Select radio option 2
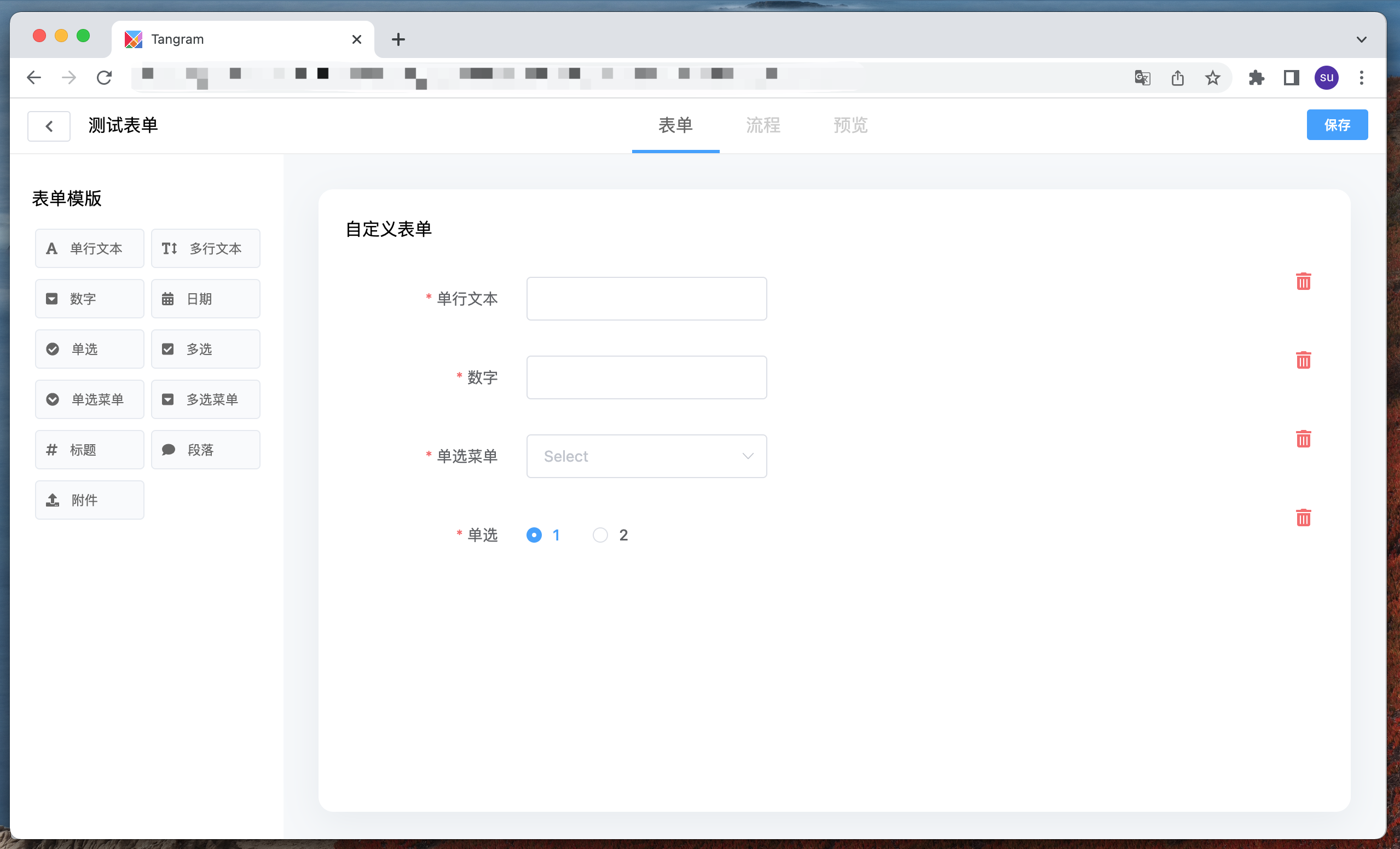The height and width of the screenshot is (849, 1400). 600,535
